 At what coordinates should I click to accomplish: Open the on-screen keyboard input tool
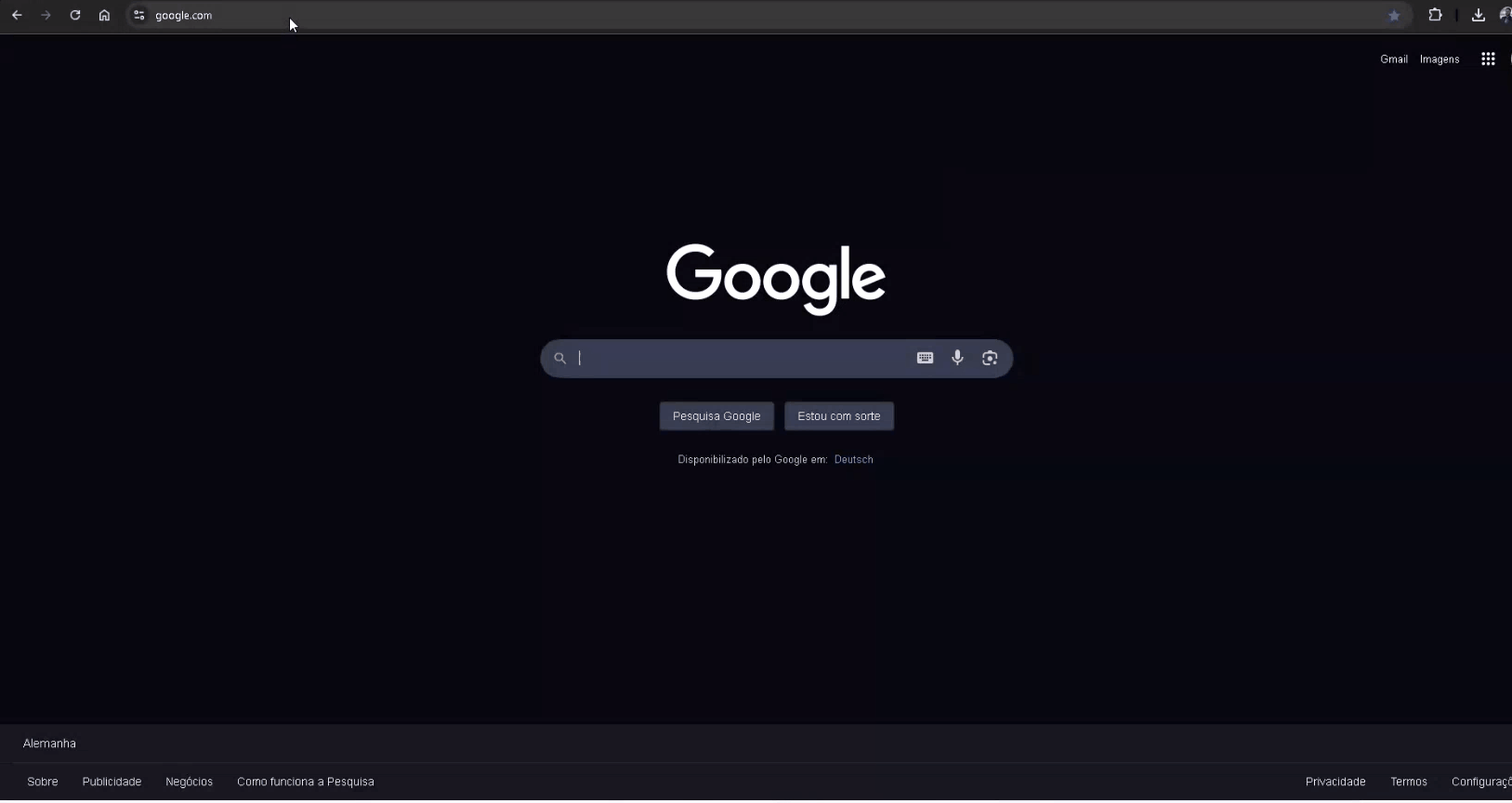[925, 359]
